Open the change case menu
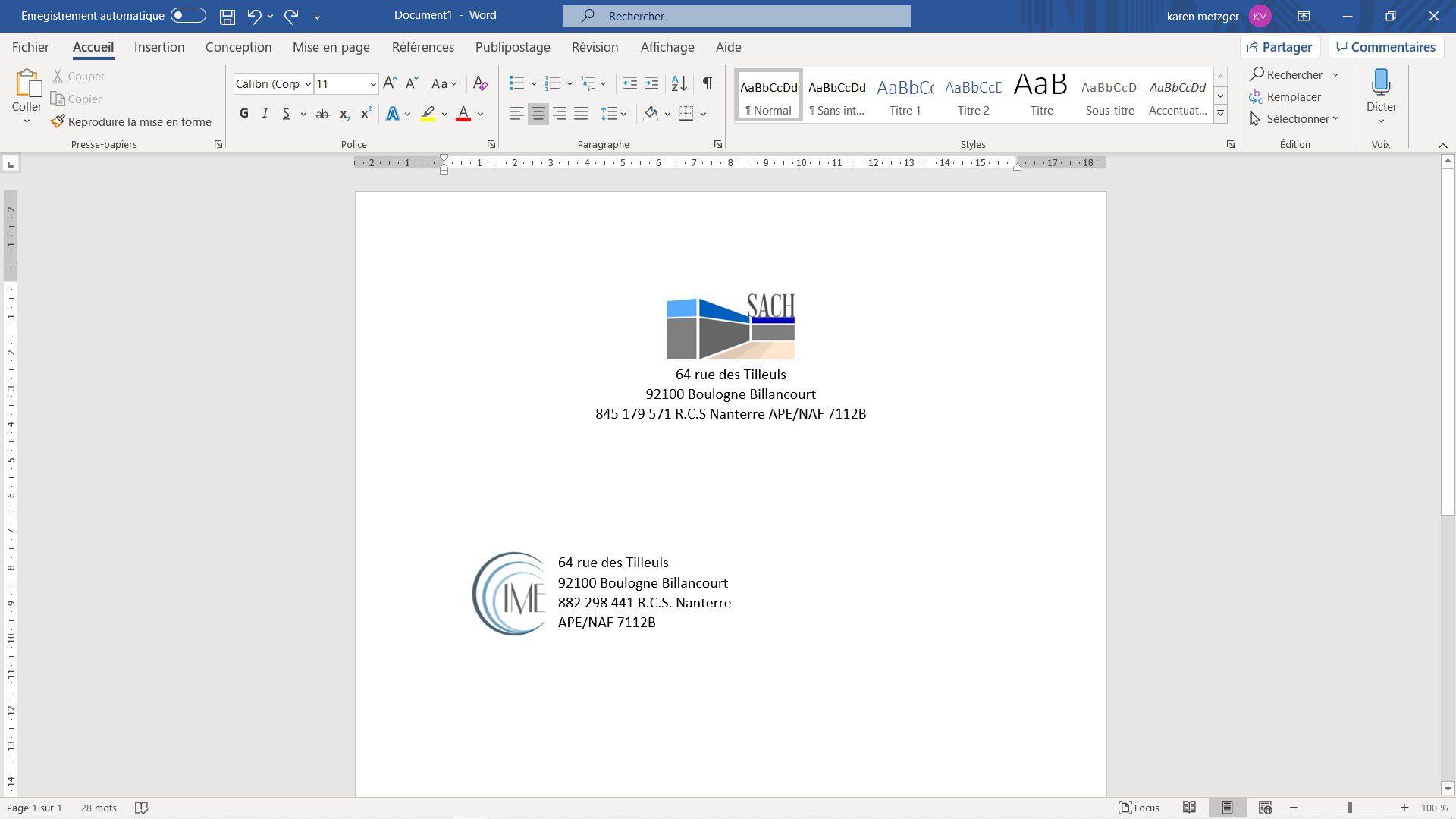This screenshot has height=819, width=1456. 444,83
